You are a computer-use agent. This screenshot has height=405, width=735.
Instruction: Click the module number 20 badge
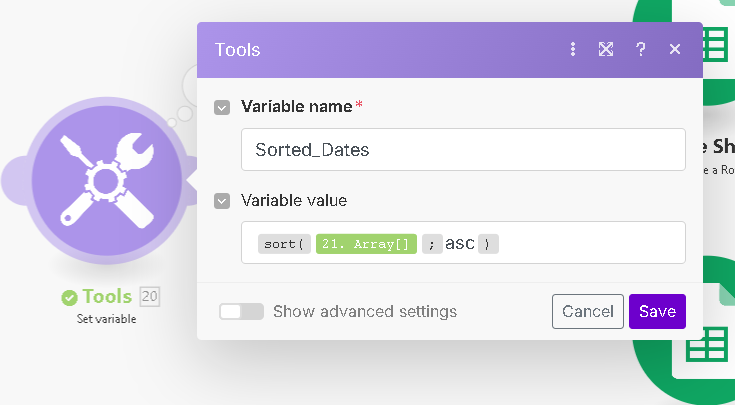[150, 296]
